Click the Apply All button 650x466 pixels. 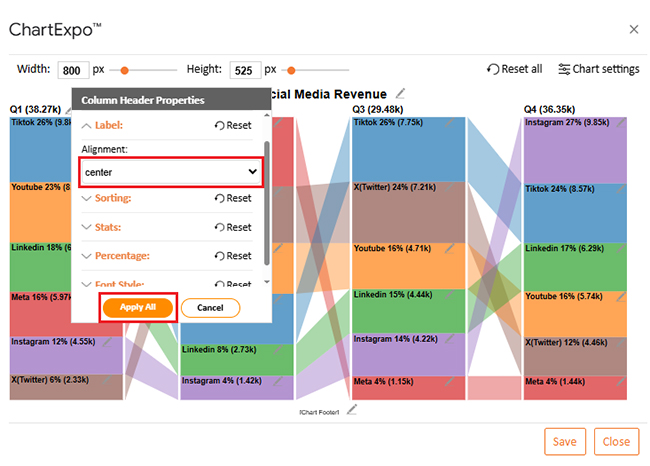click(x=138, y=308)
